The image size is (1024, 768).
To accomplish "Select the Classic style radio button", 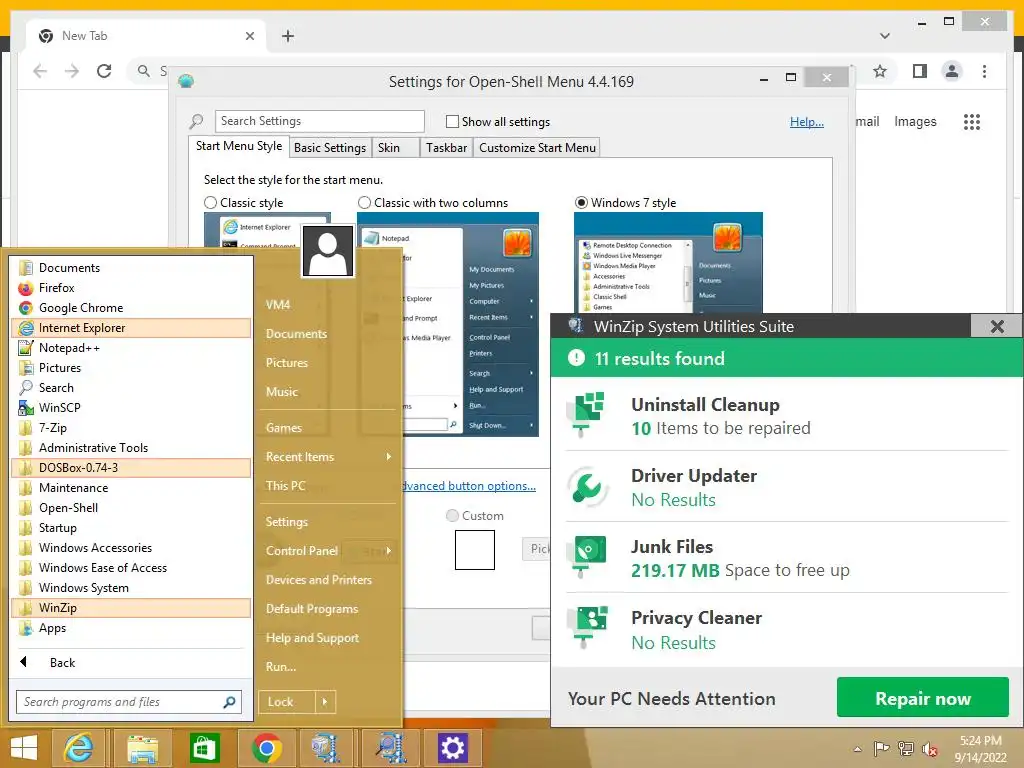I will point(210,202).
